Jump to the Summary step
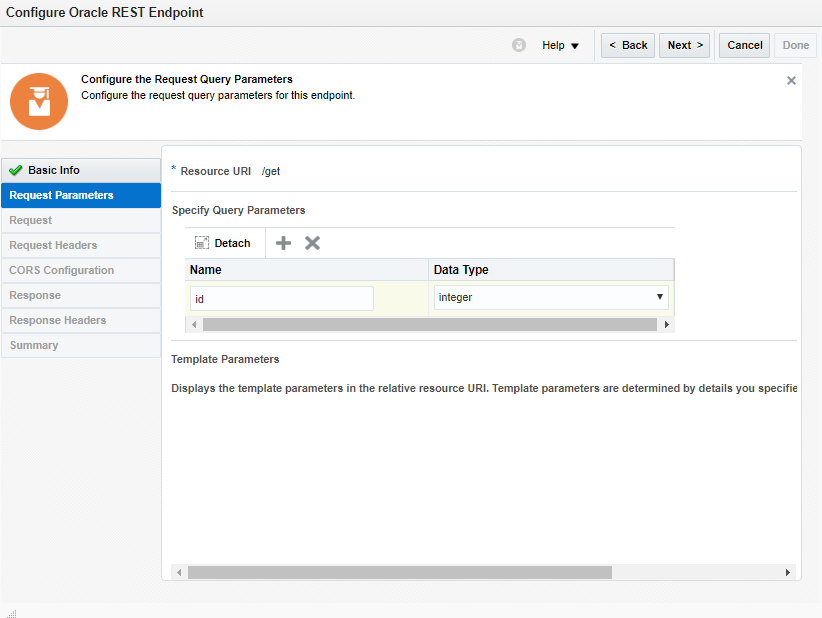822x618 pixels. coord(81,345)
